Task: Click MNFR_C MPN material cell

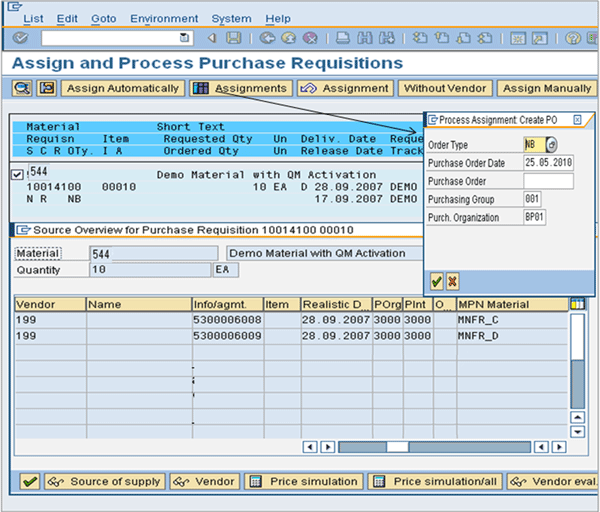Action: coord(512,320)
